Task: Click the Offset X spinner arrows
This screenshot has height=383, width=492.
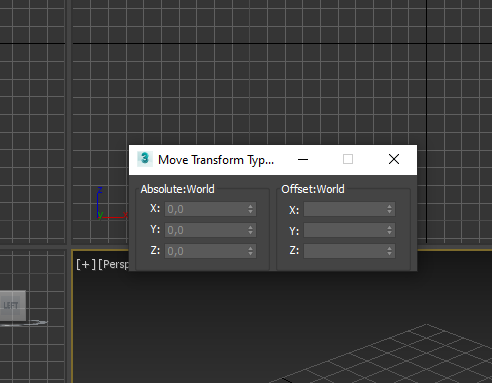Action: pyautogui.click(x=390, y=209)
